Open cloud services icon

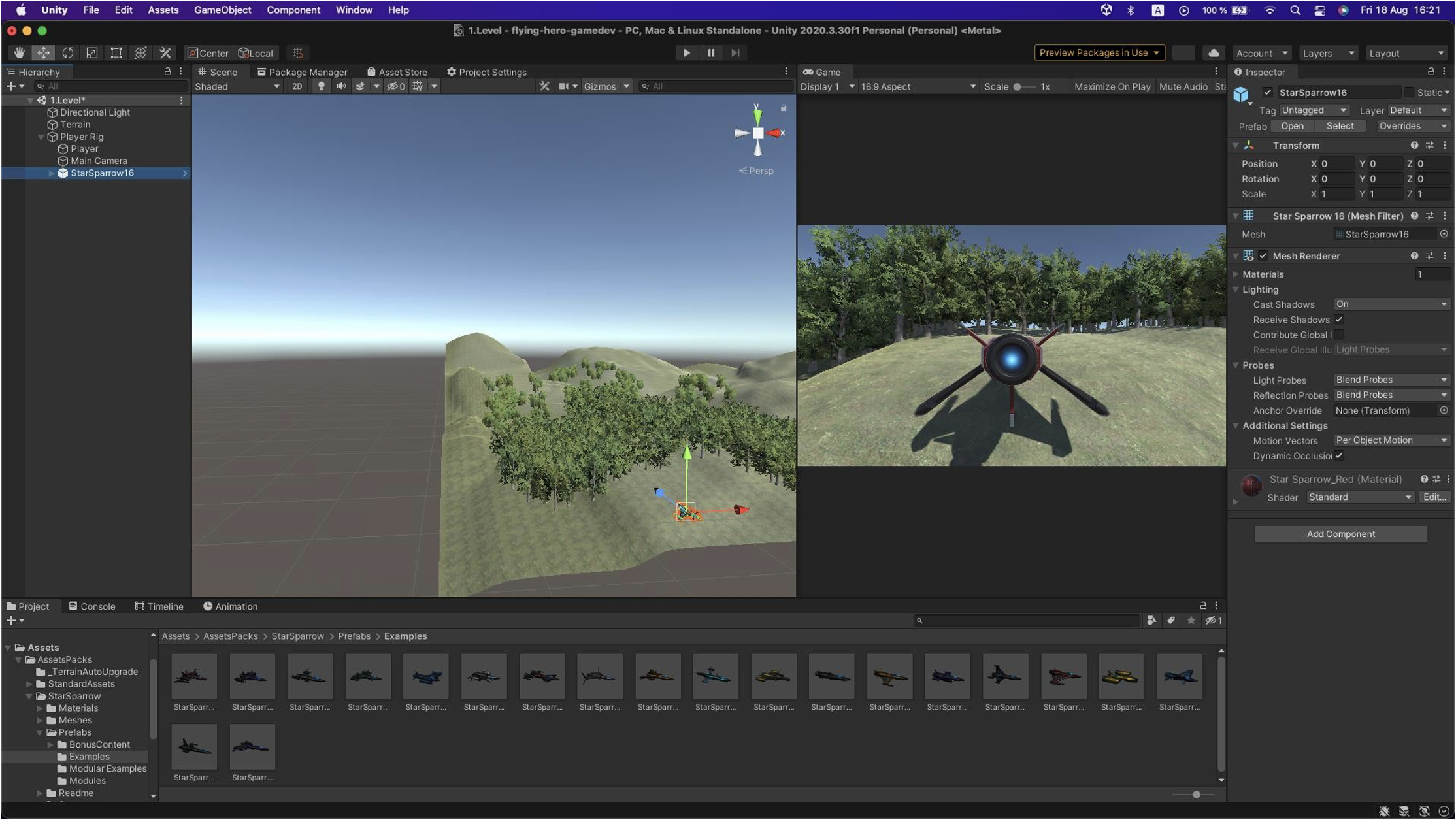pyautogui.click(x=1214, y=53)
